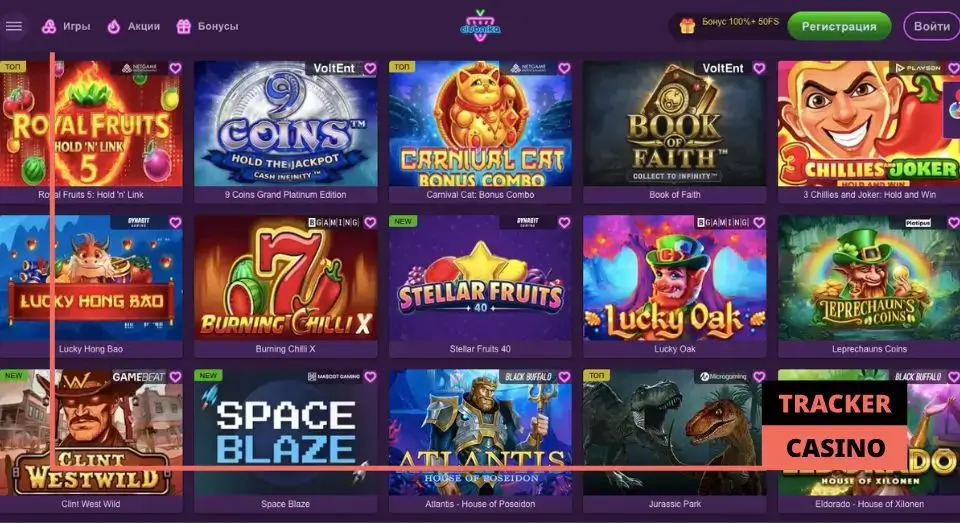Go to the Бонусы section
The height and width of the screenshot is (523, 960).
coord(208,26)
